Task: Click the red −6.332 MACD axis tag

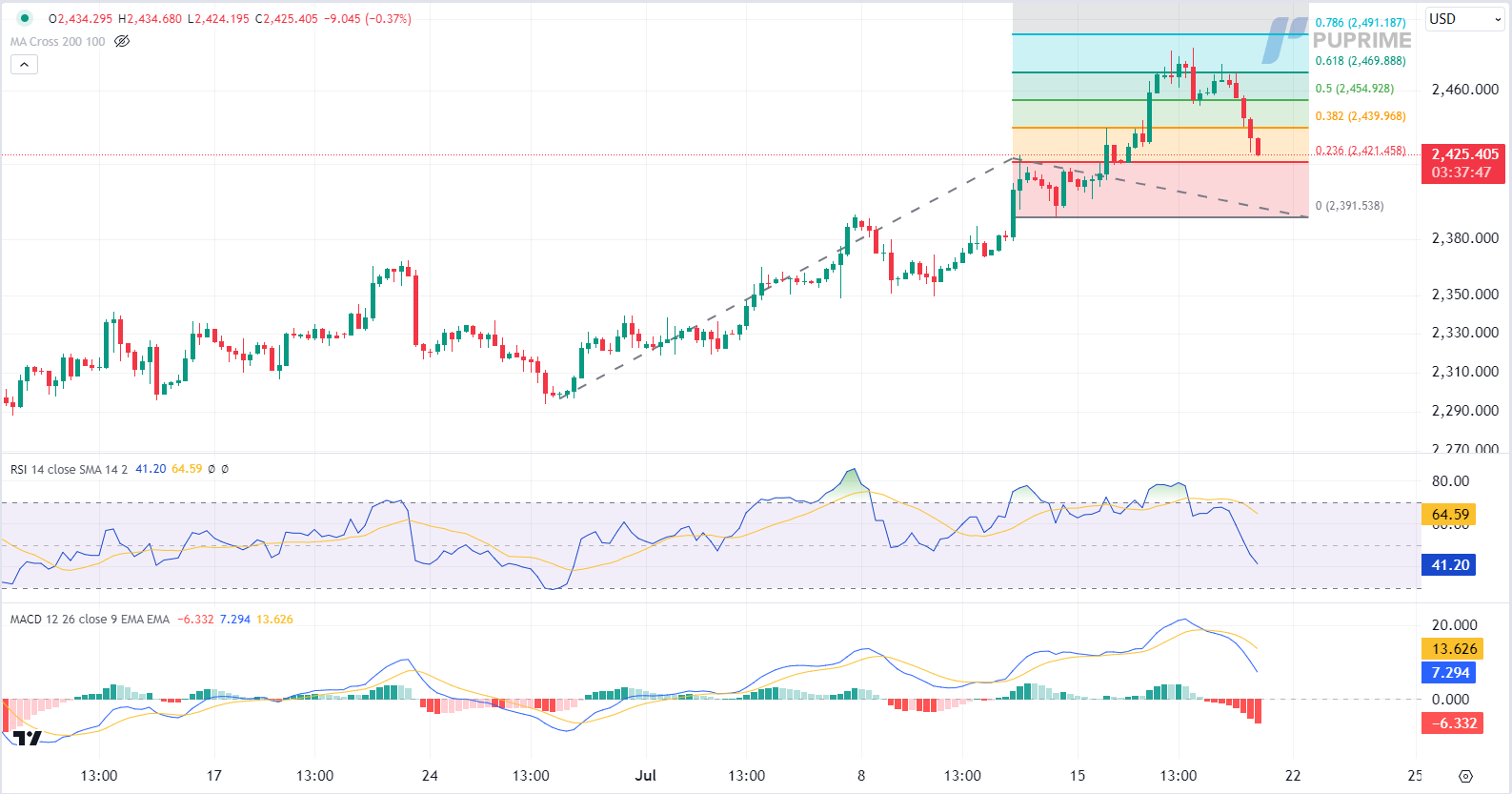Action: [x=1453, y=723]
